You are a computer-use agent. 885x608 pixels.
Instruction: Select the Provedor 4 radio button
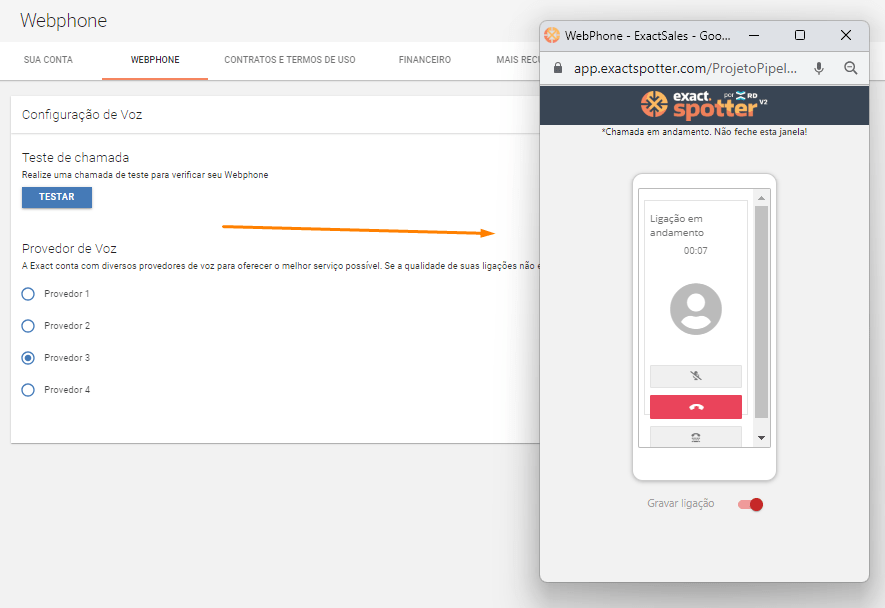(x=28, y=390)
